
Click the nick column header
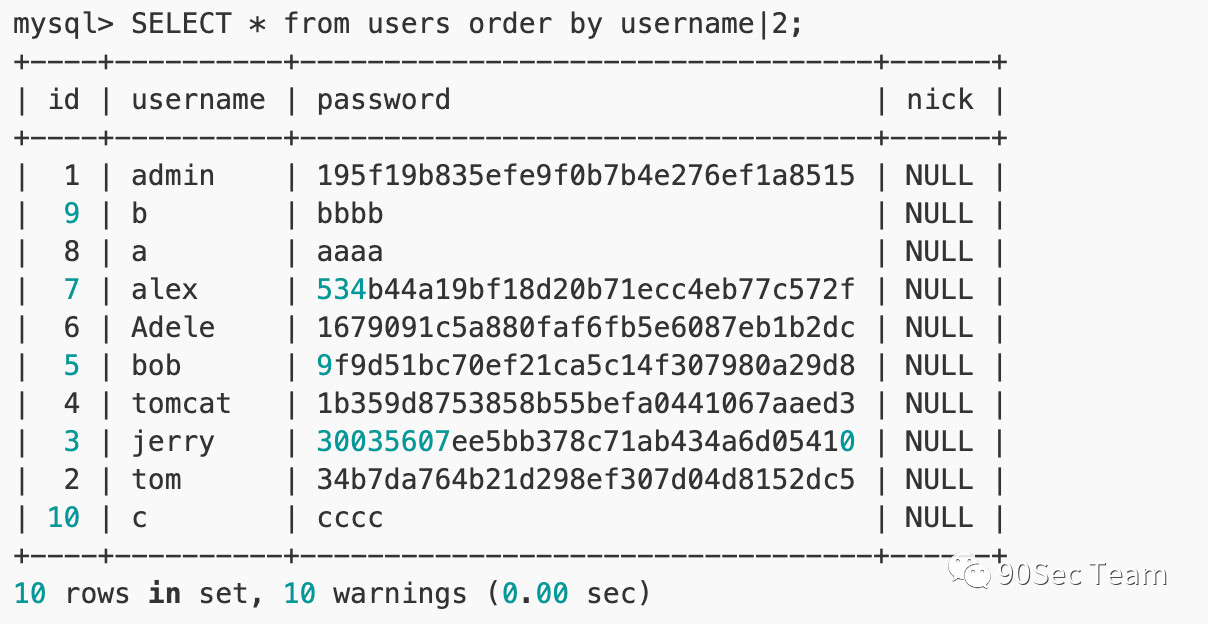pos(939,99)
